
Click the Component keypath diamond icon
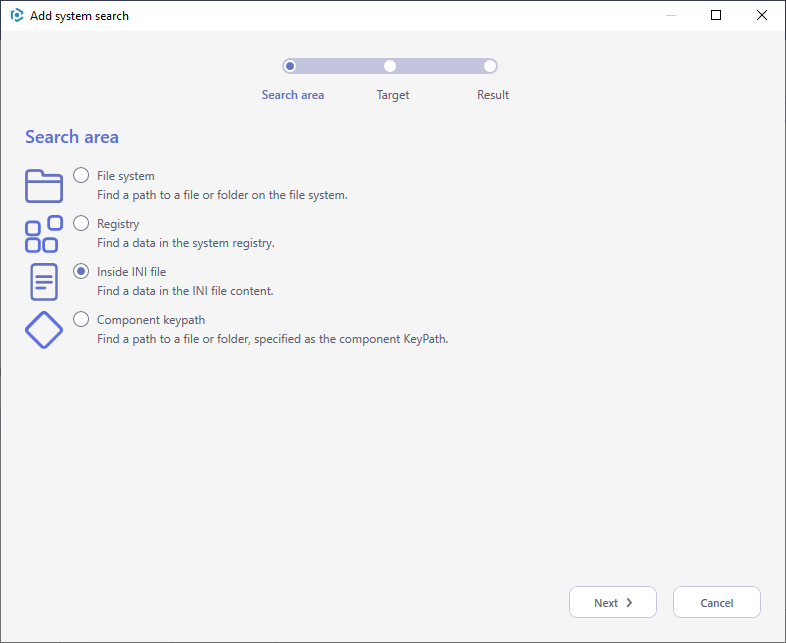pos(44,330)
